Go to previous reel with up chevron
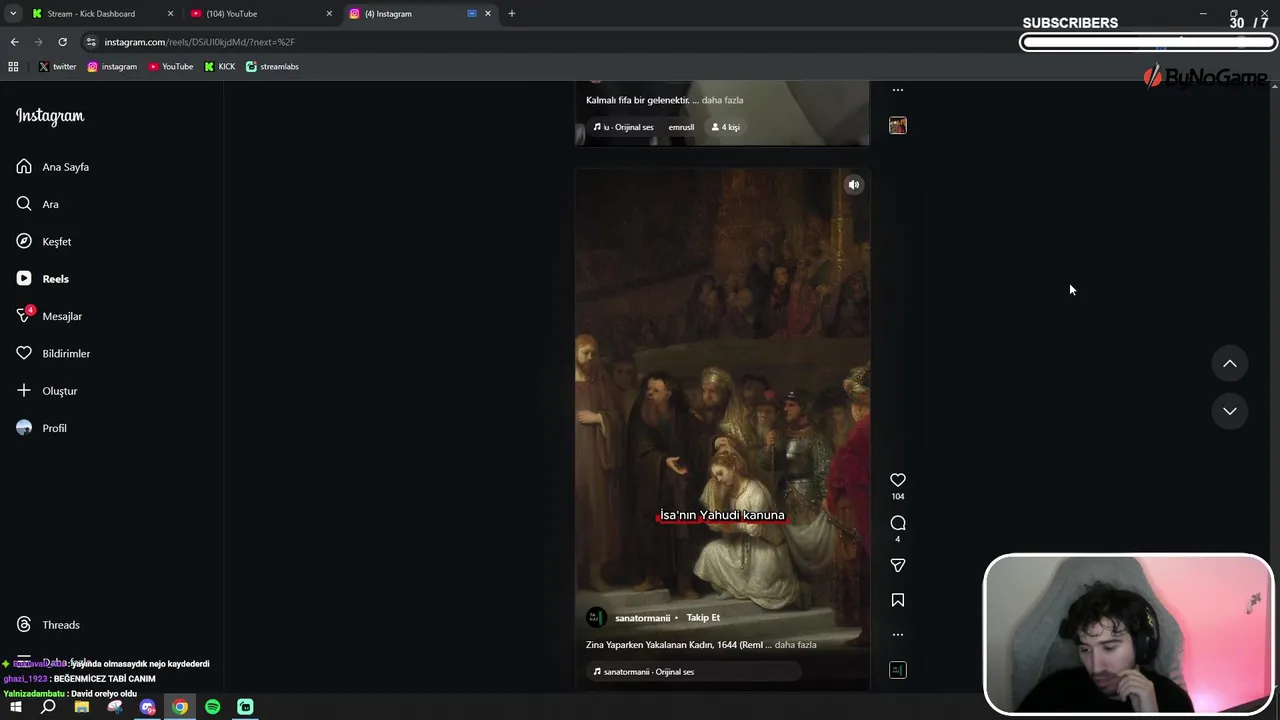The image size is (1280, 720). point(1230,364)
